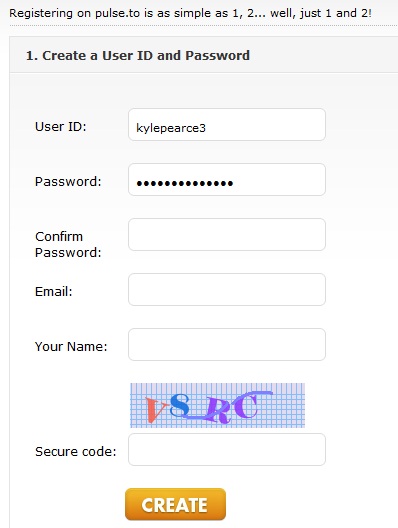The image size is (398, 528).
Task: Focus the Password field with dots
Action: [x=227, y=179]
